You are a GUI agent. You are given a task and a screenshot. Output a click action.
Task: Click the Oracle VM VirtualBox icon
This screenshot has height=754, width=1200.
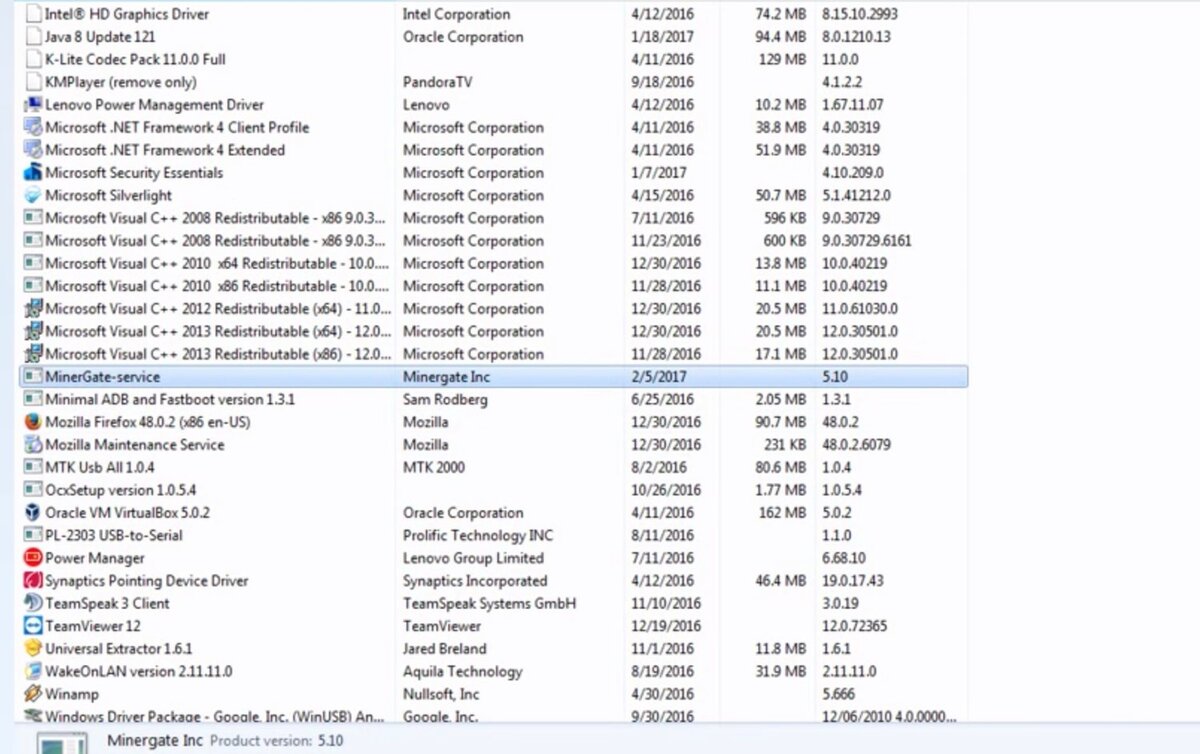[33, 513]
